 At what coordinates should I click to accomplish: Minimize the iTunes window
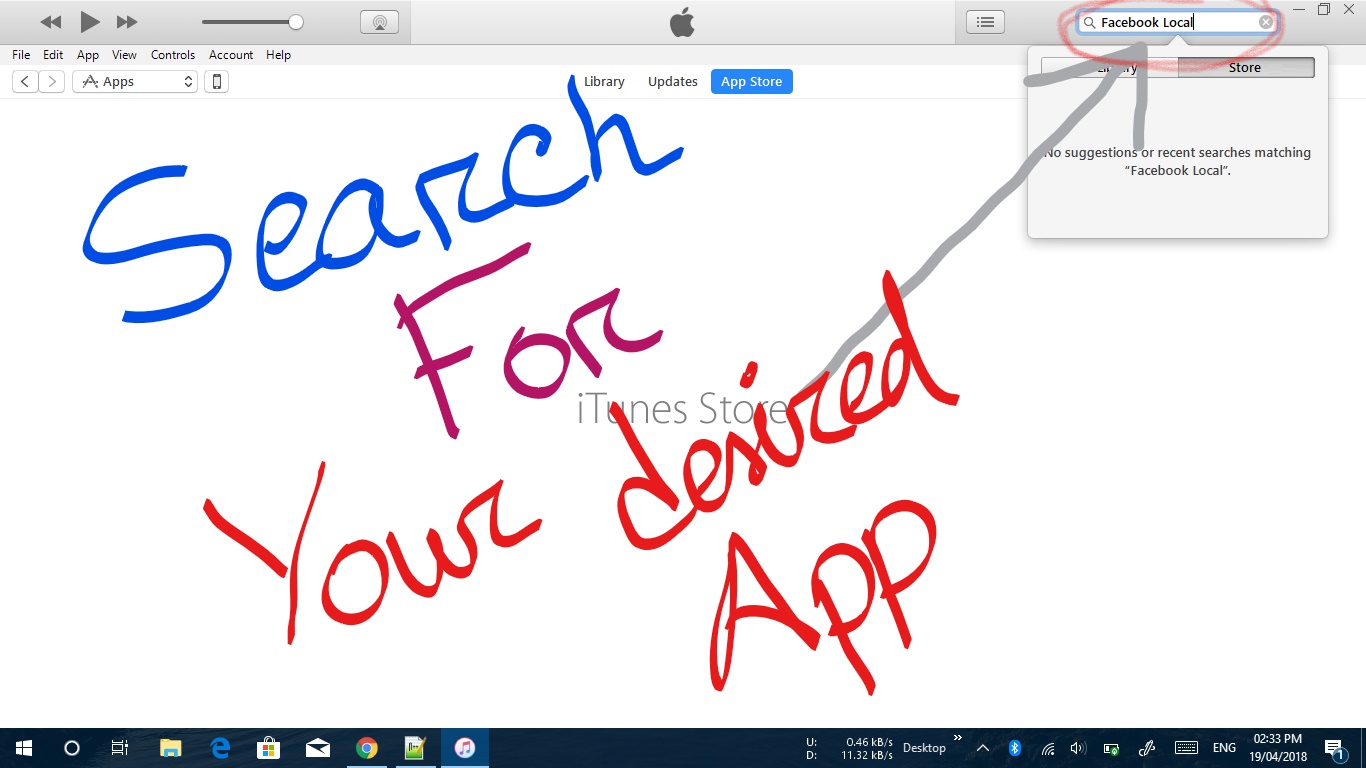point(1299,9)
